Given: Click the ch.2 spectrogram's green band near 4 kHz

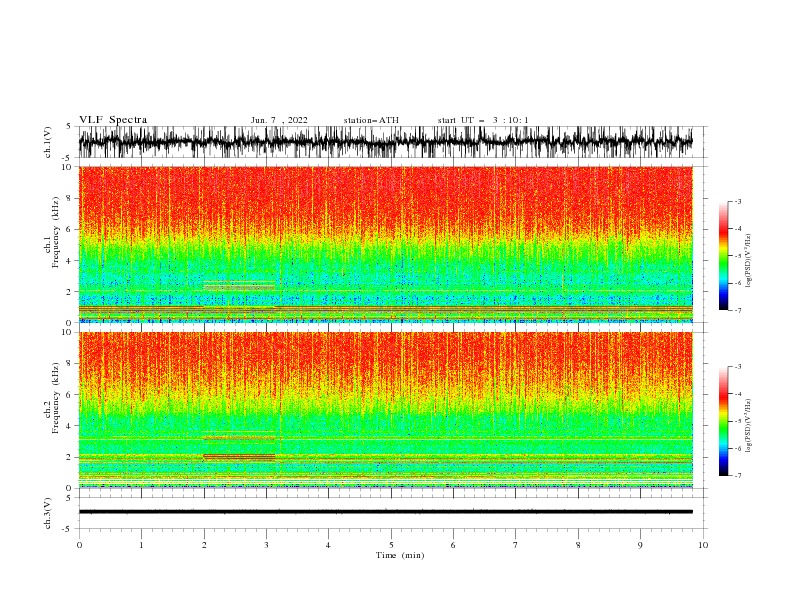Looking at the screenshot, I should 385,426.
